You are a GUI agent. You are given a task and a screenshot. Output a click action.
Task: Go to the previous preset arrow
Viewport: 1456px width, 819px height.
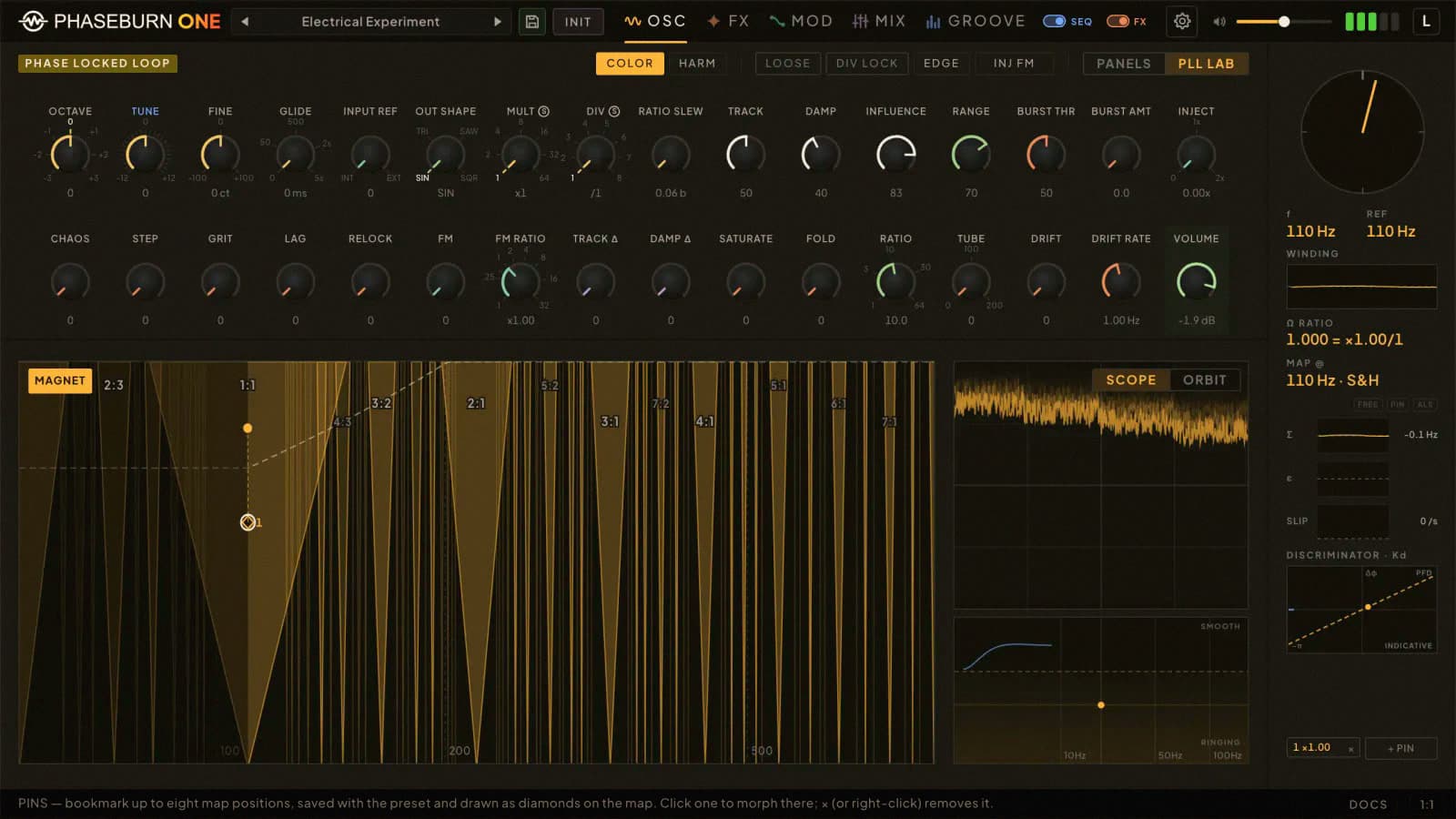(245, 21)
